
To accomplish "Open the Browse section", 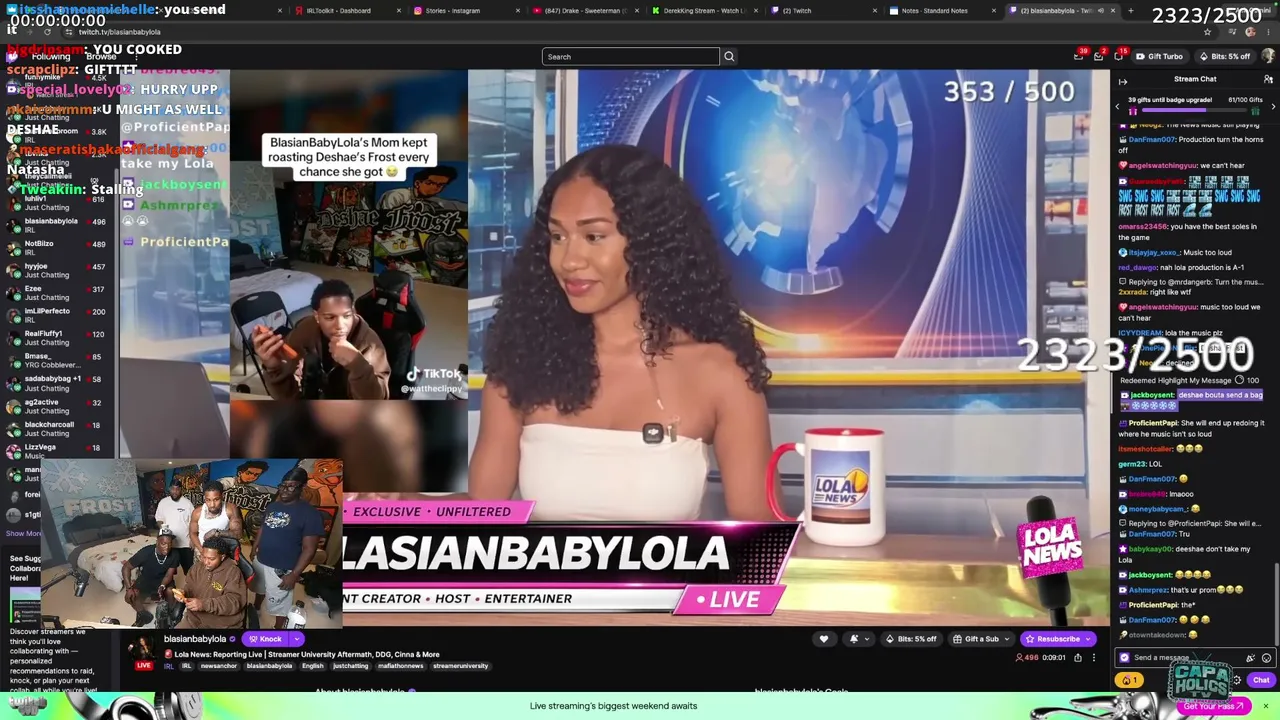I will coord(101,56).
